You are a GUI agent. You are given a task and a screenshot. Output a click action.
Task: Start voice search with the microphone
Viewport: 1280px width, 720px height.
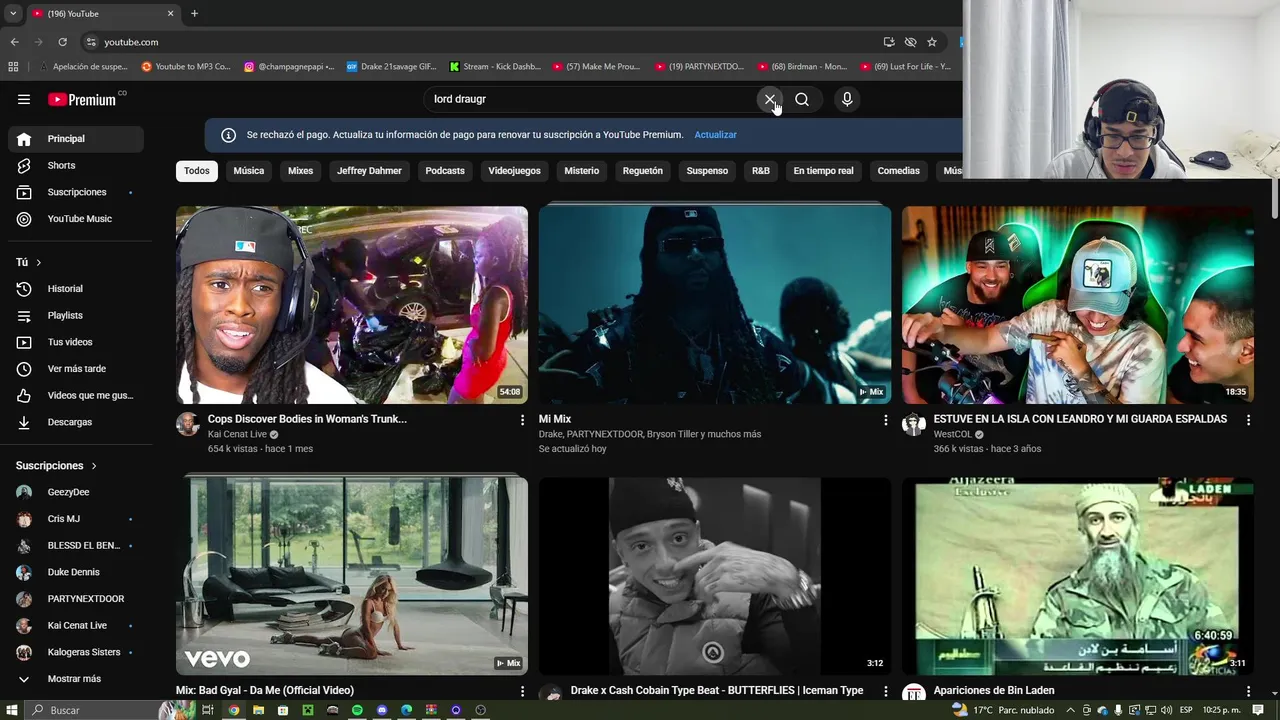coord(847,99)
